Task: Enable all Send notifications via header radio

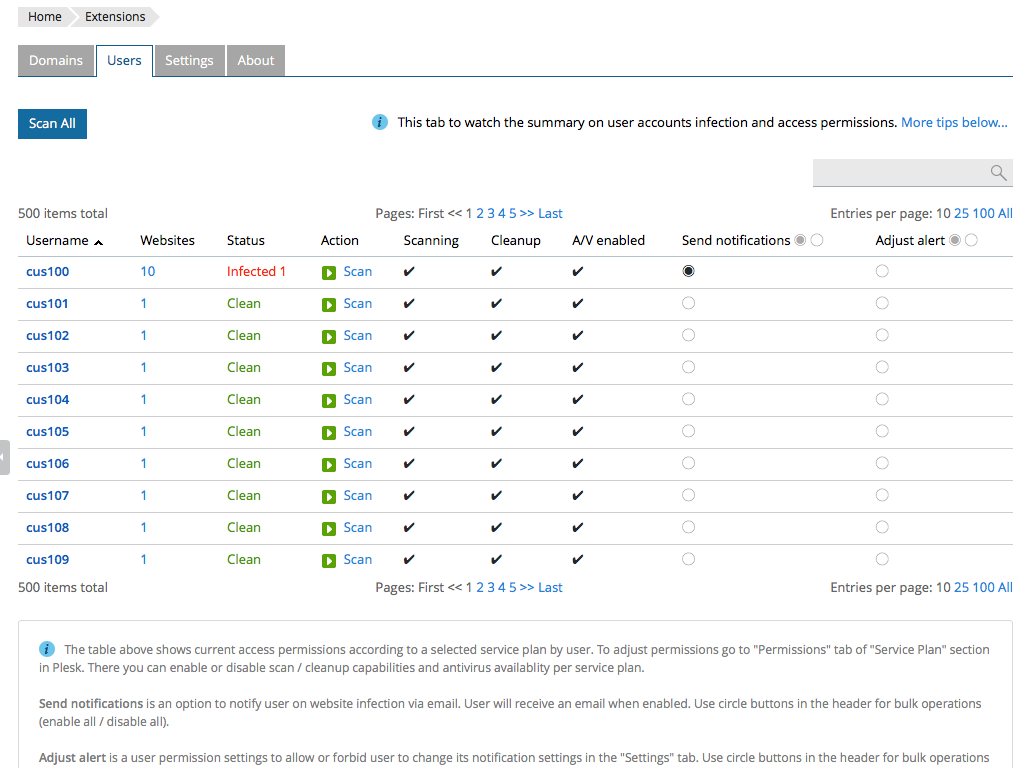Action: click(x=799, y=240)
